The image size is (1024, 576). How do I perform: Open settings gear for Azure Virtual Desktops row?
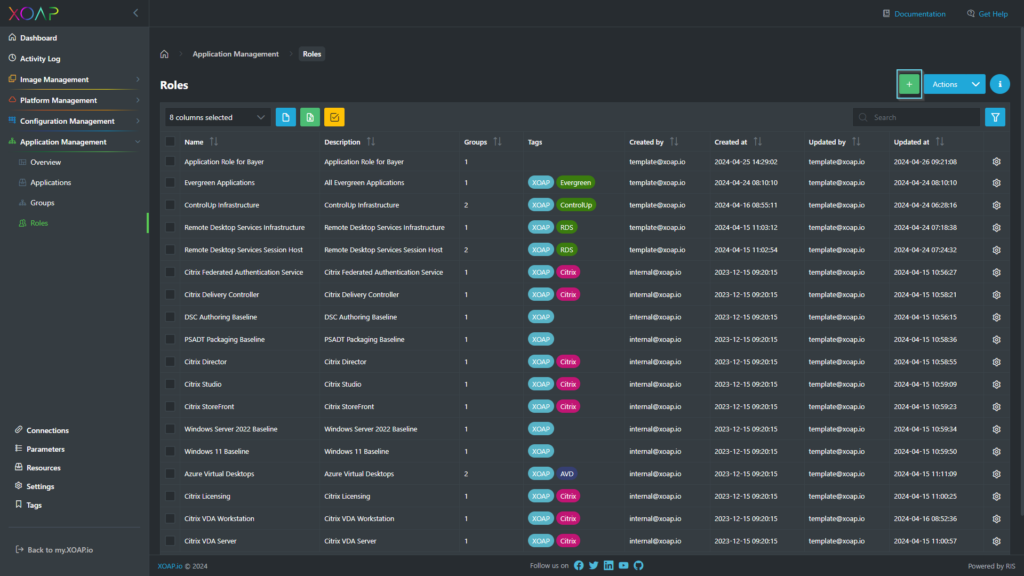996,473
